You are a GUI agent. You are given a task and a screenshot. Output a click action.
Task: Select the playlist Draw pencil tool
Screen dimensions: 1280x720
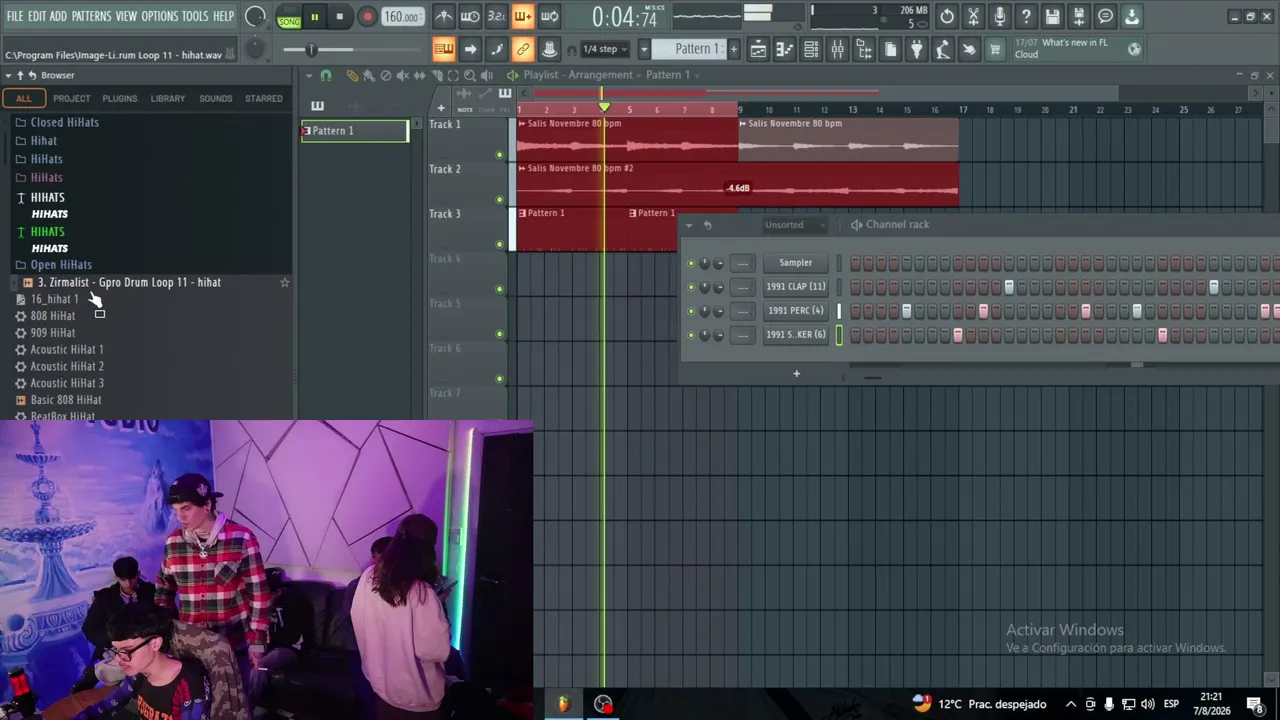pyautogui.click(x=352, y=75)
